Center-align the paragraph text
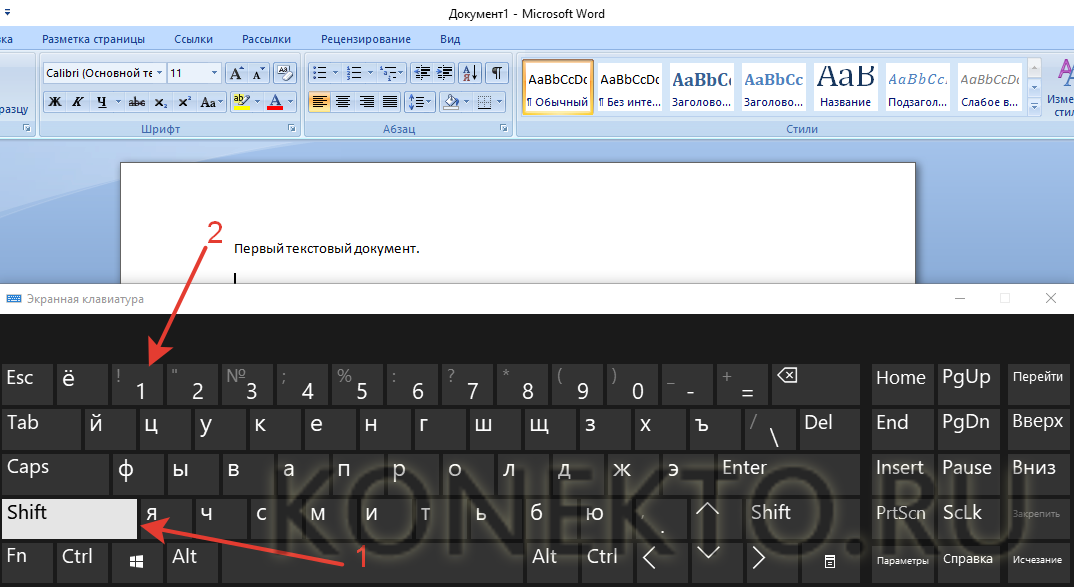Viewport: 1074px width, 587px height. (343, 102)
